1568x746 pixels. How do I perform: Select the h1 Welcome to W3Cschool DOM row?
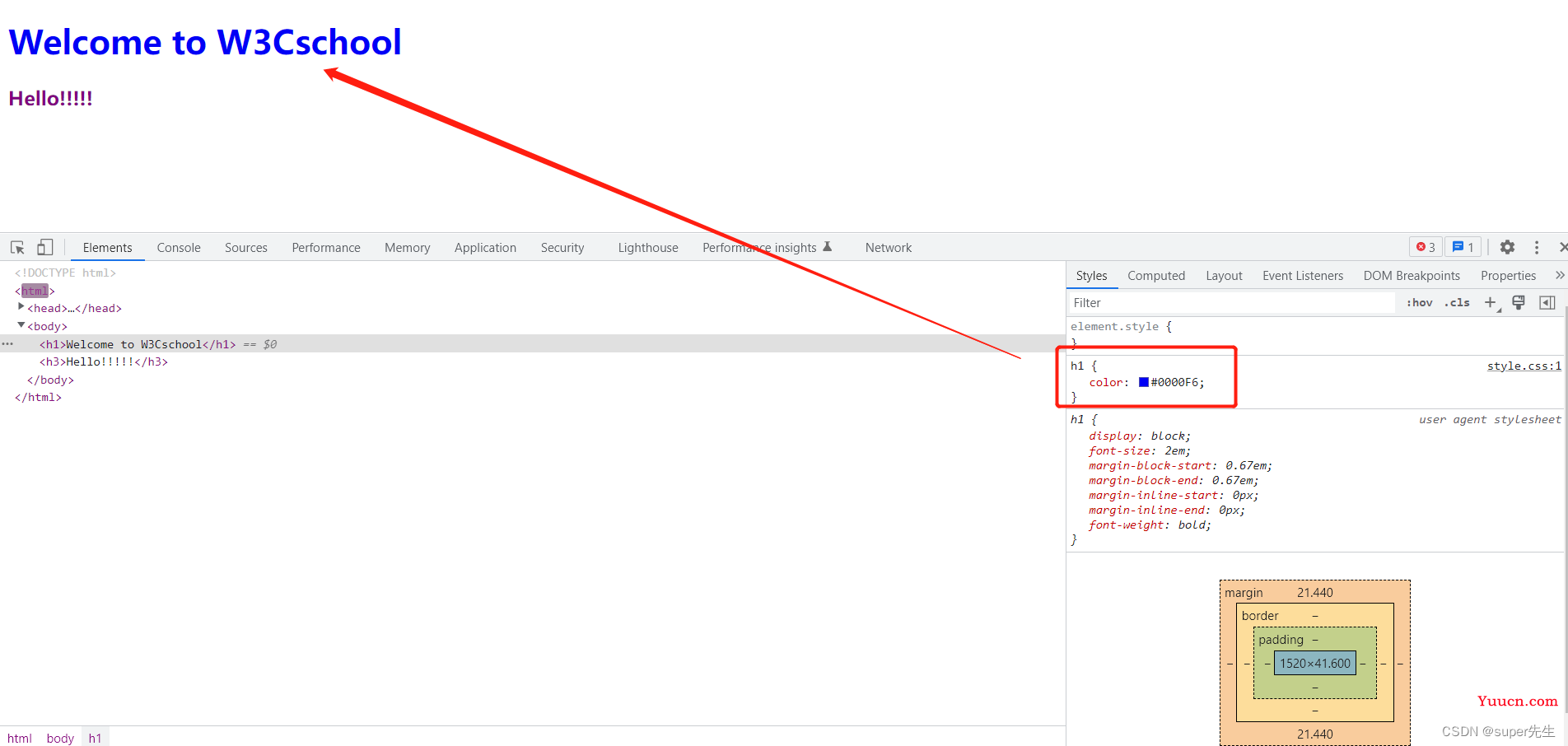tap(533, 344)
